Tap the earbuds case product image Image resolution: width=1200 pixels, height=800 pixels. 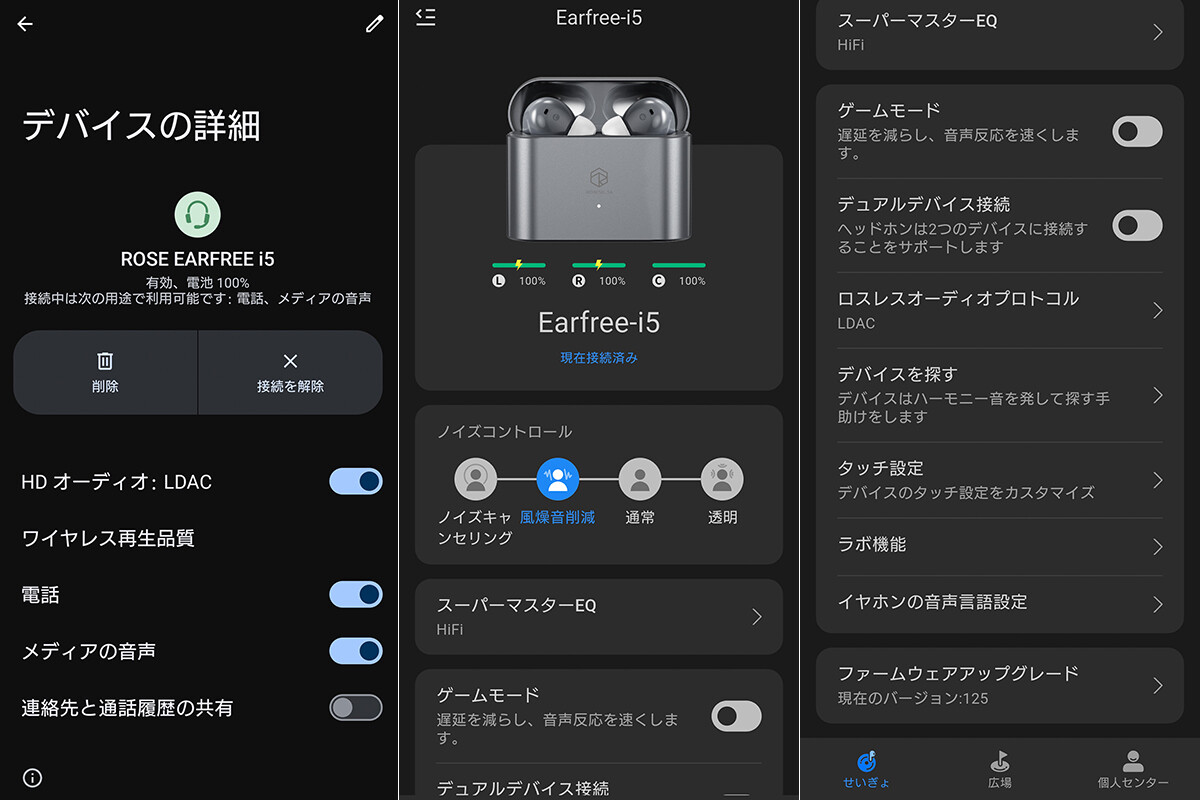598,159
